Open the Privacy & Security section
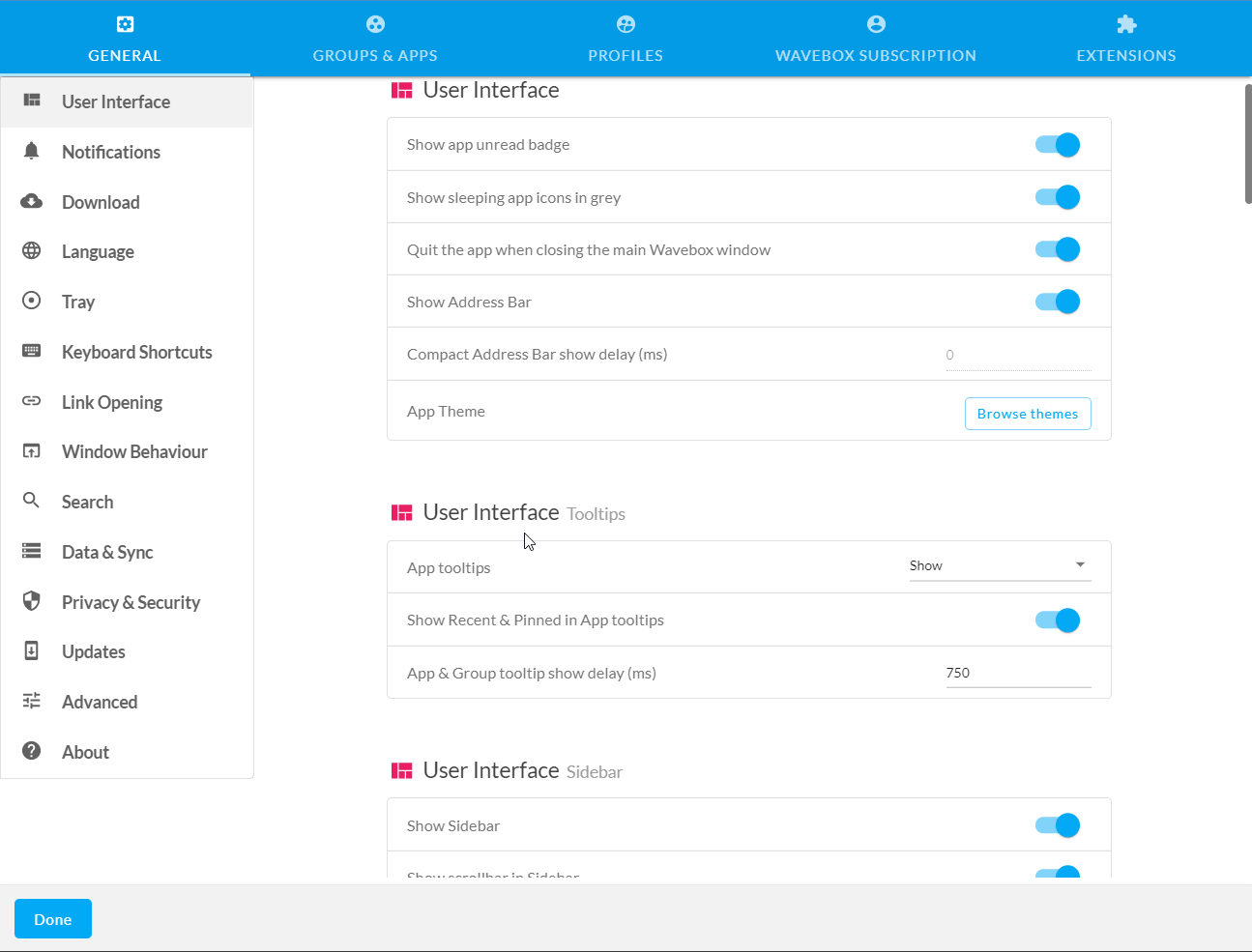Viewport: 1252px width, 952px height. (x=127, y=602)
